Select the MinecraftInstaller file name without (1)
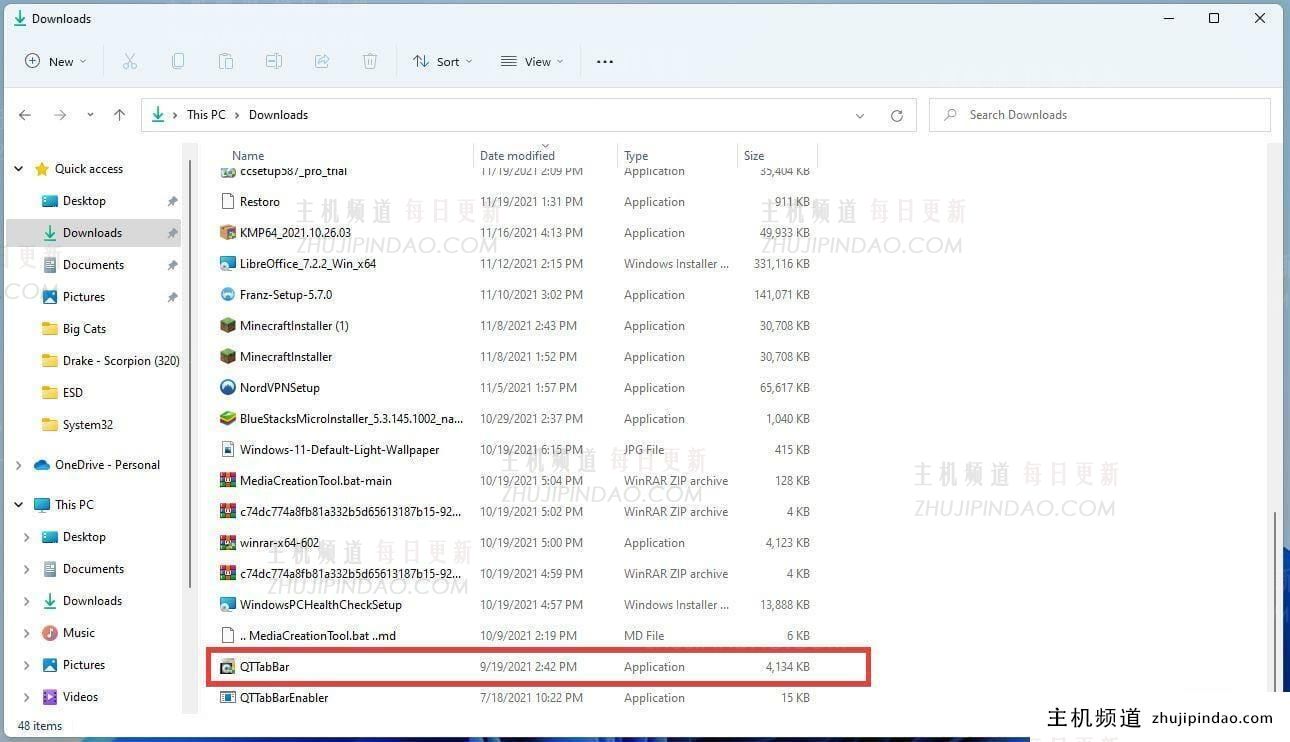This screenshot has width=1290, height=742. coord(286,357)
